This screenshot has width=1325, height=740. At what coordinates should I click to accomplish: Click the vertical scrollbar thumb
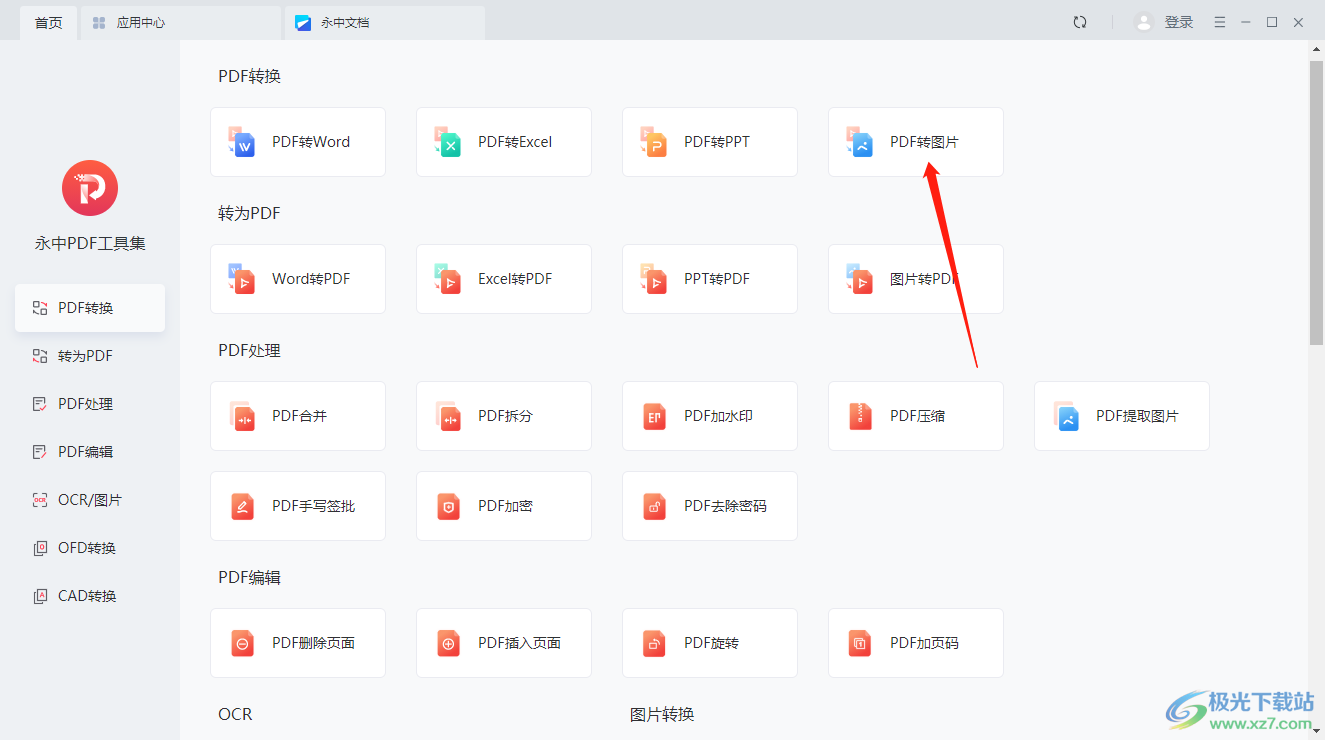click(1316, 203)
